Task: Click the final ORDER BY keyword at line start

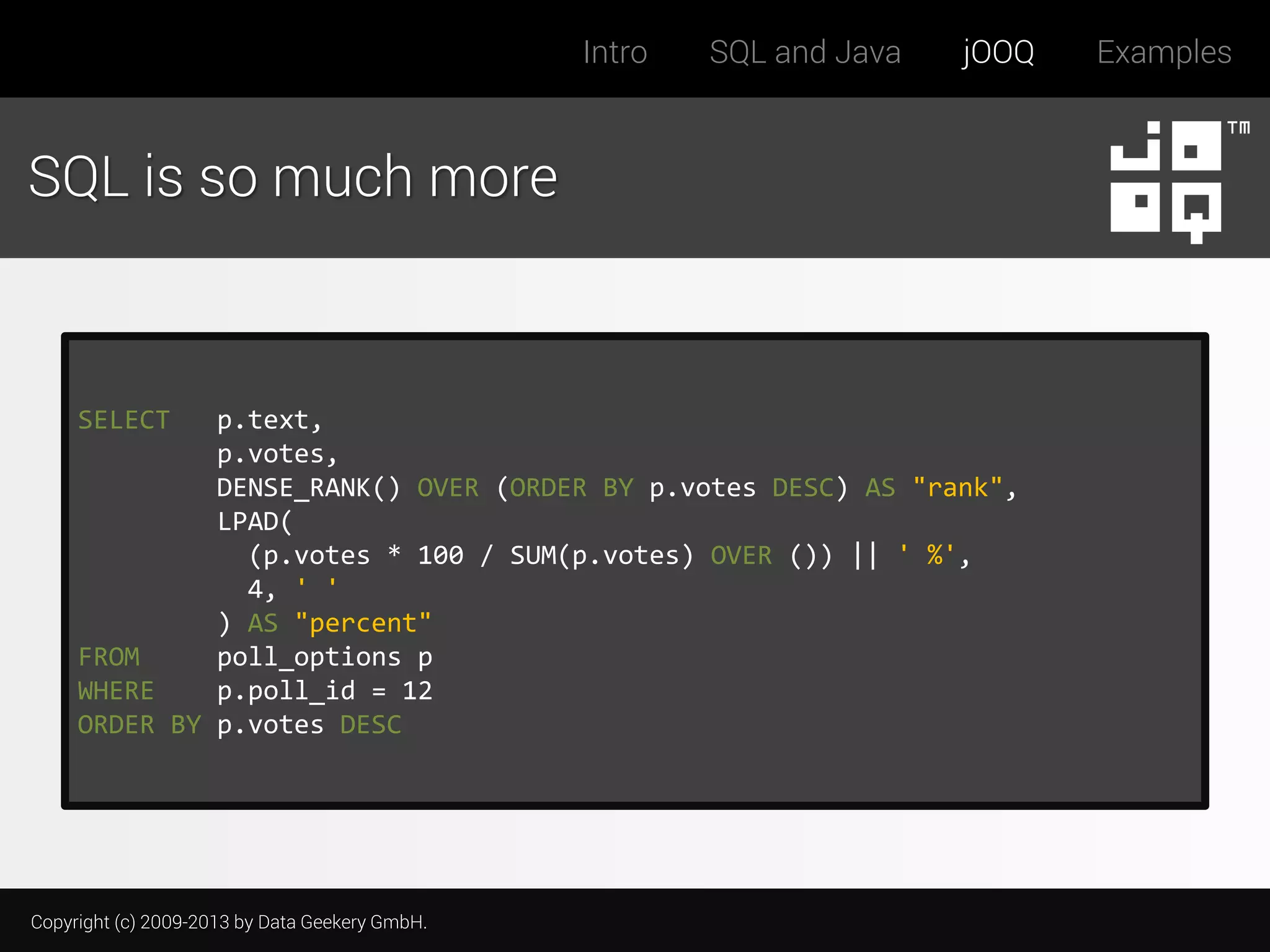Action: (x=140, y=725)
